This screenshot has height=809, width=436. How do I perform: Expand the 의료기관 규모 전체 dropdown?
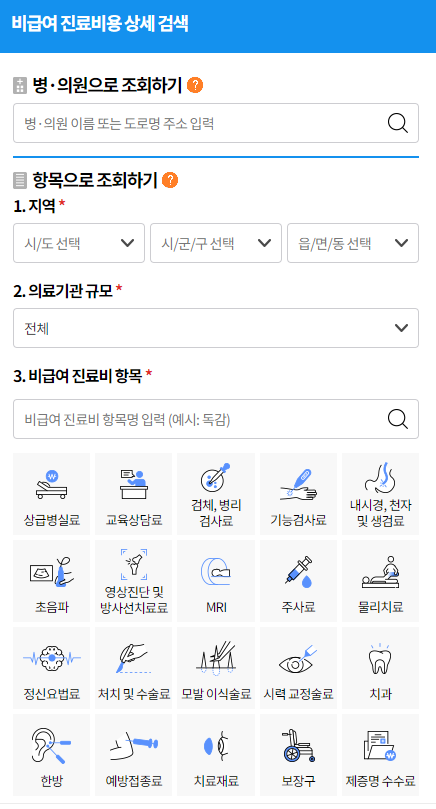[216, 328]
